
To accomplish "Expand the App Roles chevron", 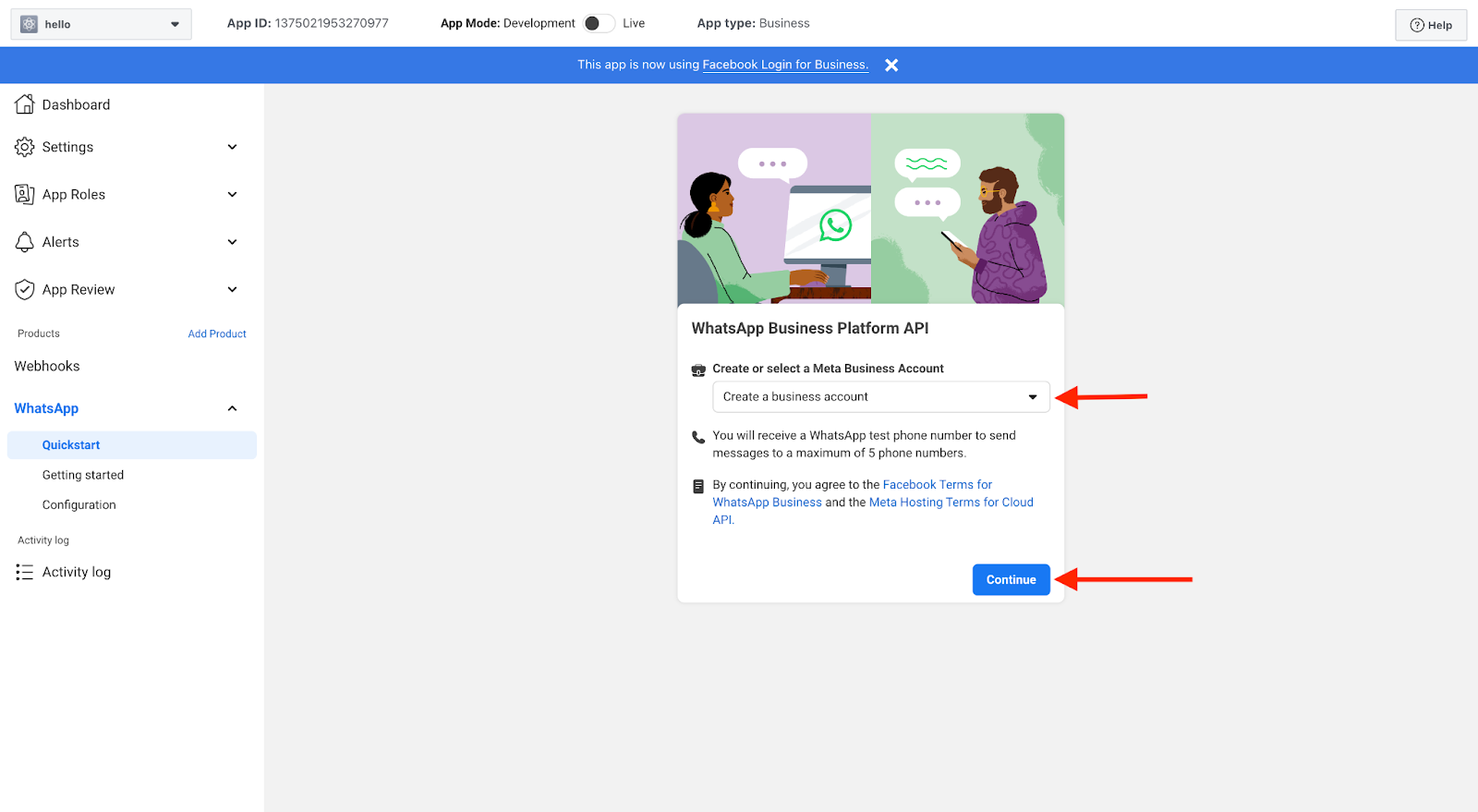I will (233, 194).
